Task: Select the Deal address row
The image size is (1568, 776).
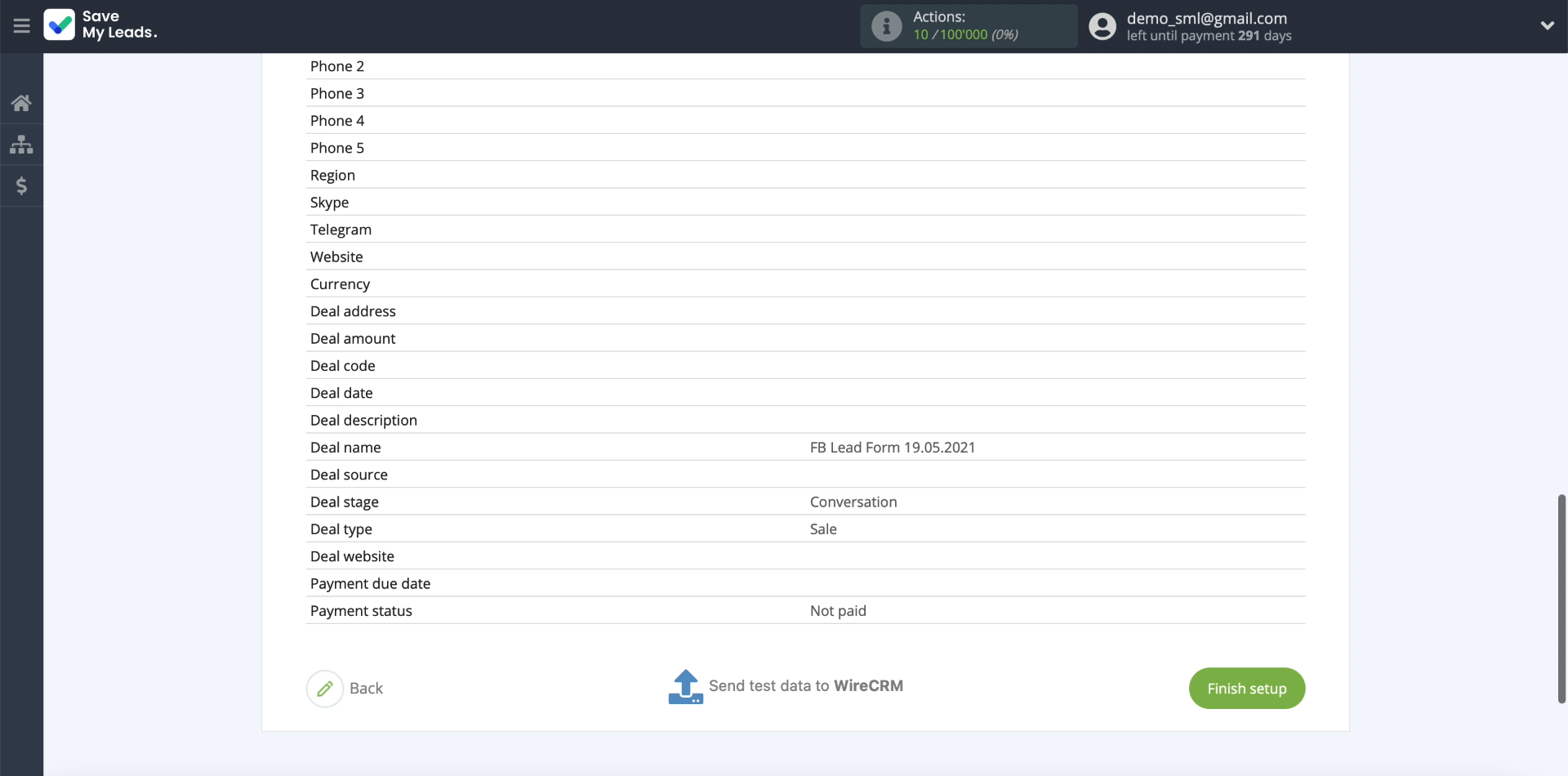Action: pos(805,311)
